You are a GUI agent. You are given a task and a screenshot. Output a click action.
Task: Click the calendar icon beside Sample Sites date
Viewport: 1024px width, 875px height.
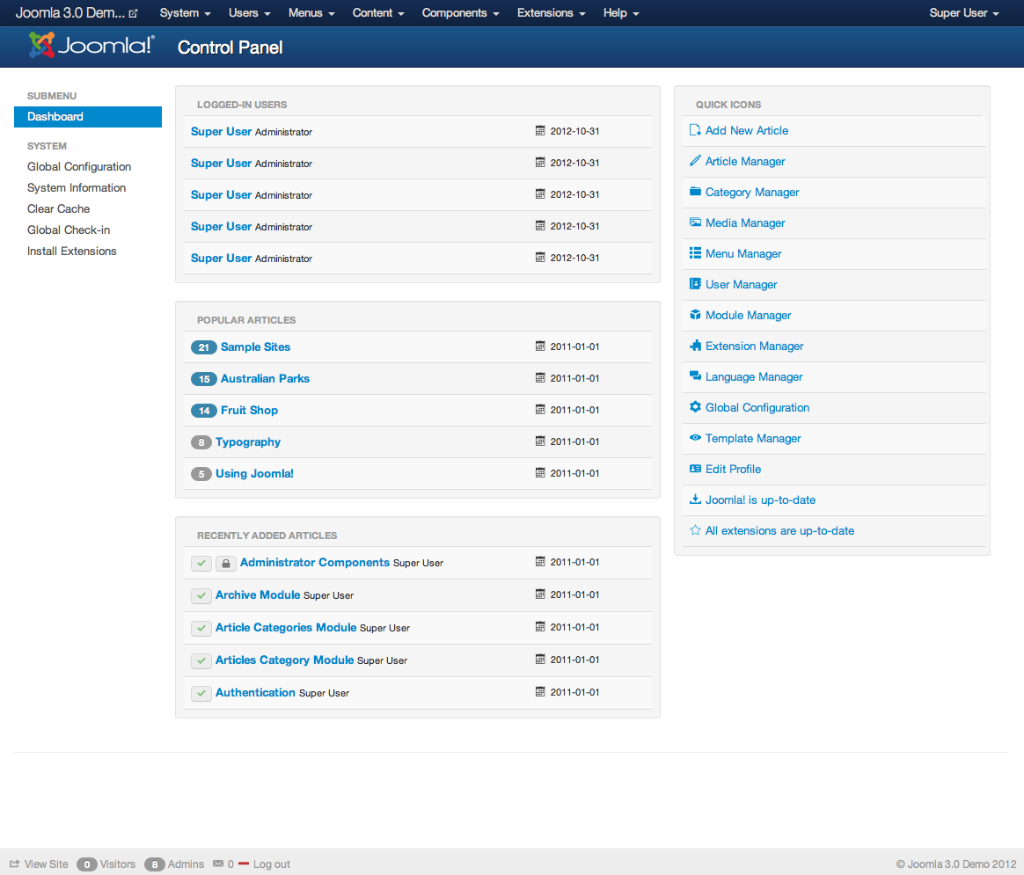click(540, 346)
